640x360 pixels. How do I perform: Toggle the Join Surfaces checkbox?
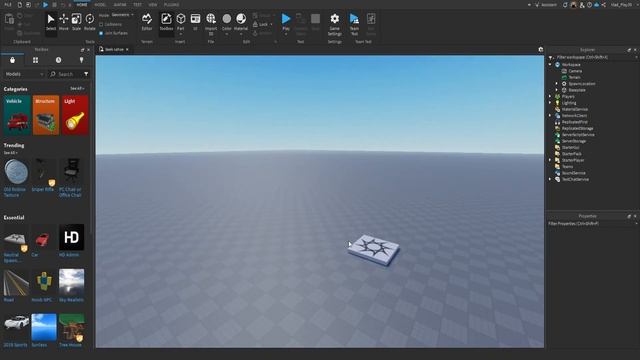[101, 33]
